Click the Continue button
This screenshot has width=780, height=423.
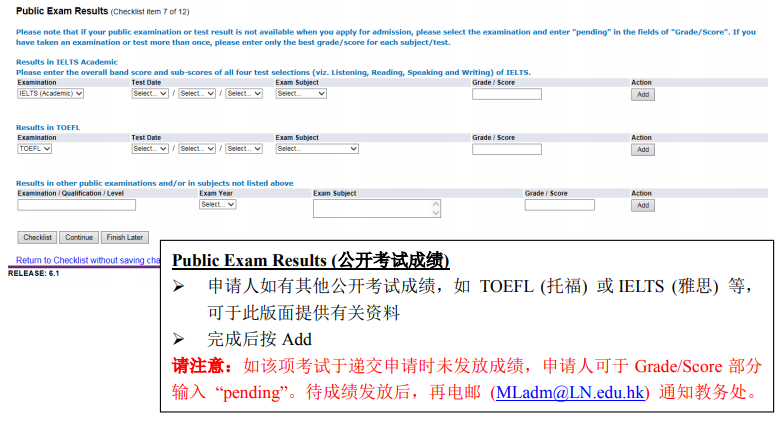78,238
